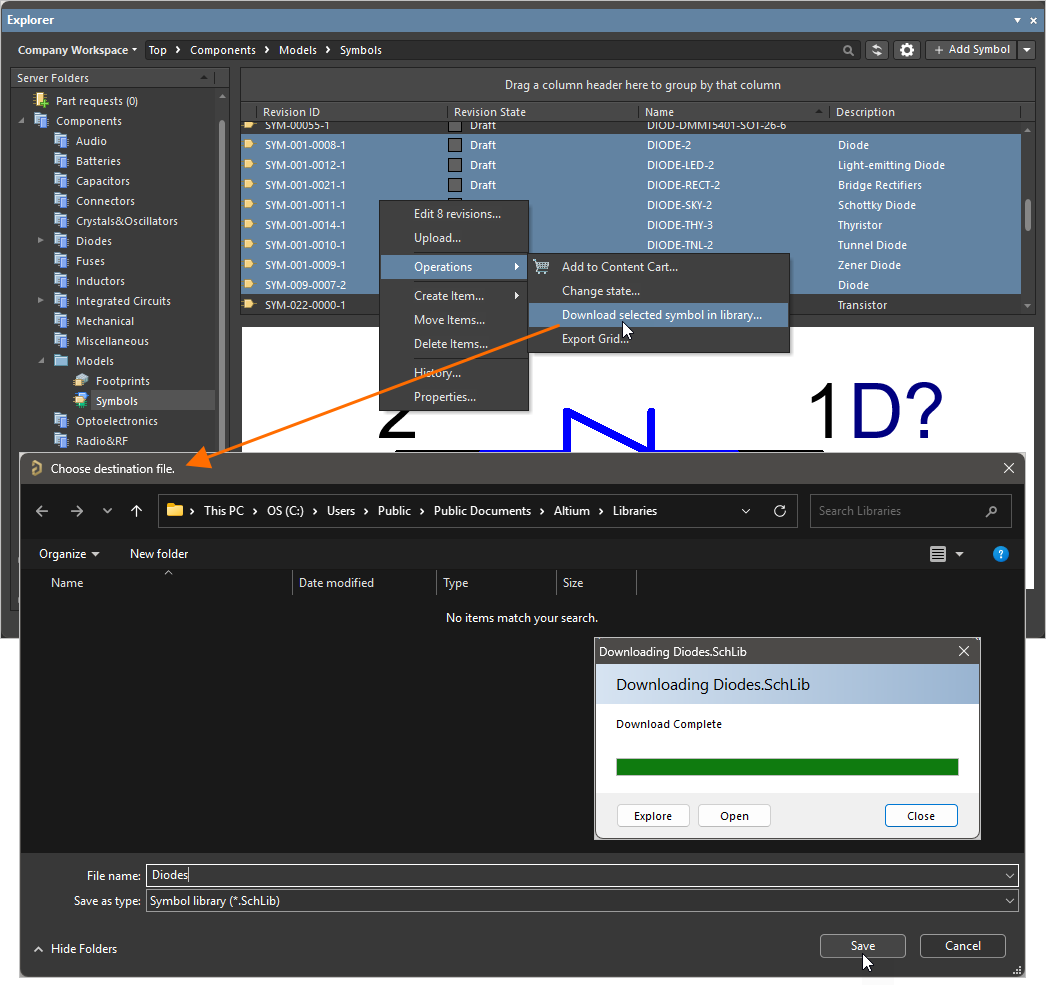Image resolution: width=1046 pixels, height=985 pixels.
Task: Toggle the Draft checkbox for DIODE-RECT-2
Action: tap(455, 185)
